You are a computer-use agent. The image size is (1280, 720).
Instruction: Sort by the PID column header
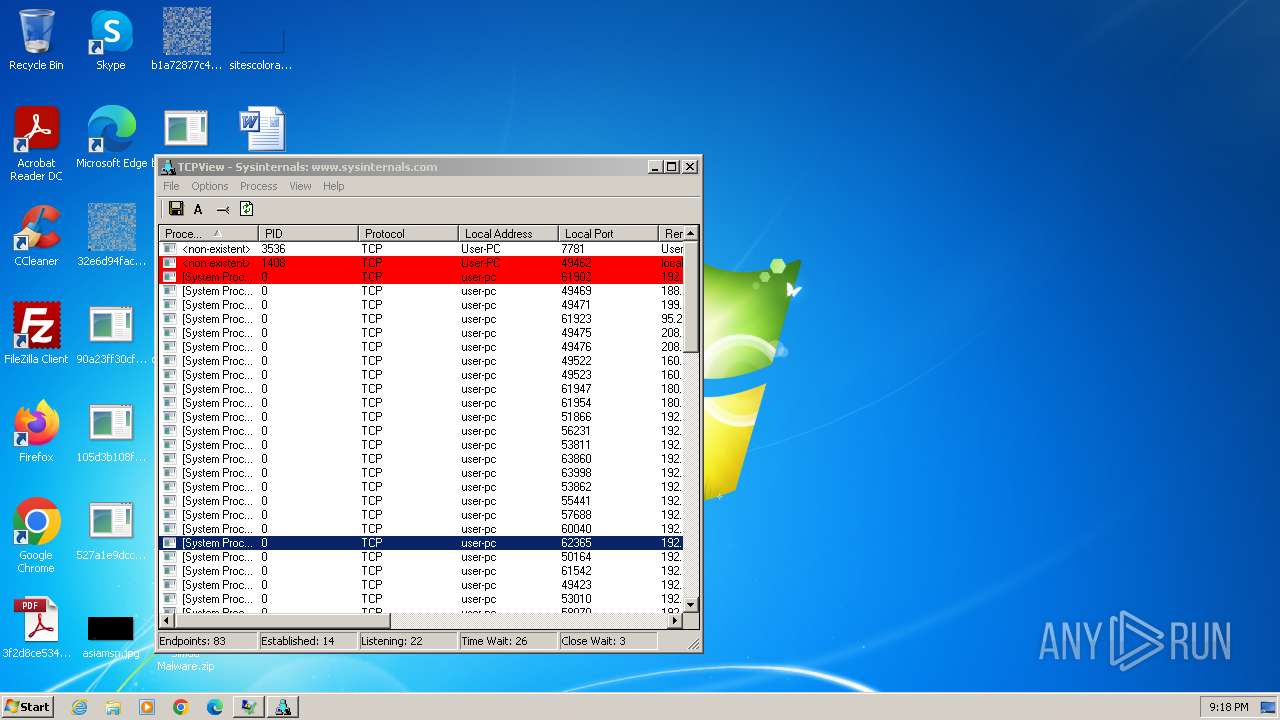308,234
